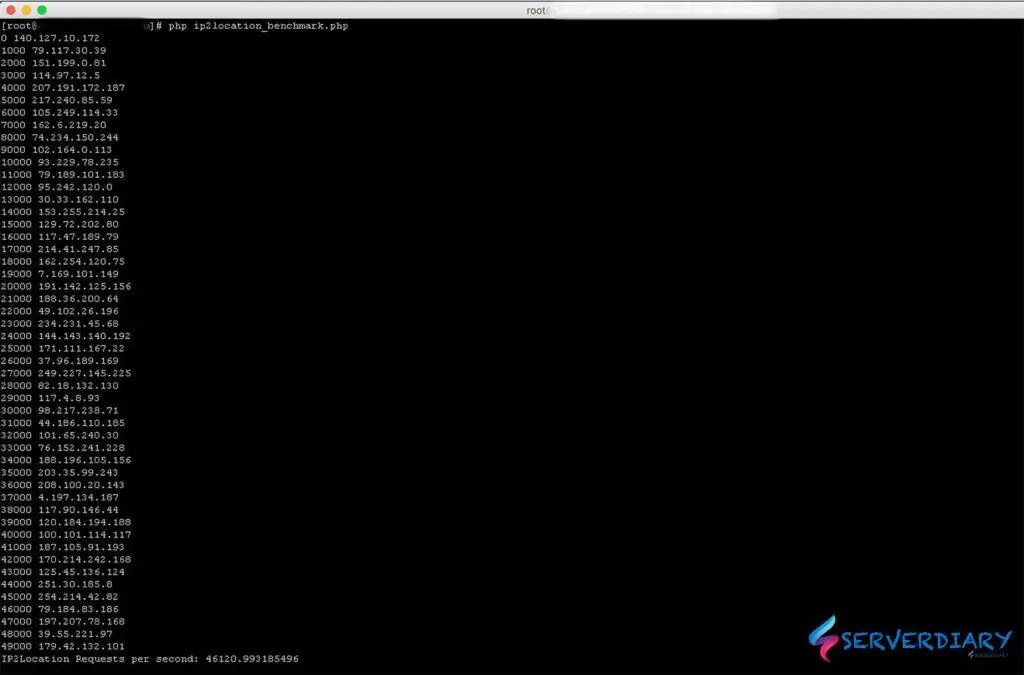Choose the output line numbered 30000
1024x675 pixels.
(59, 411)
